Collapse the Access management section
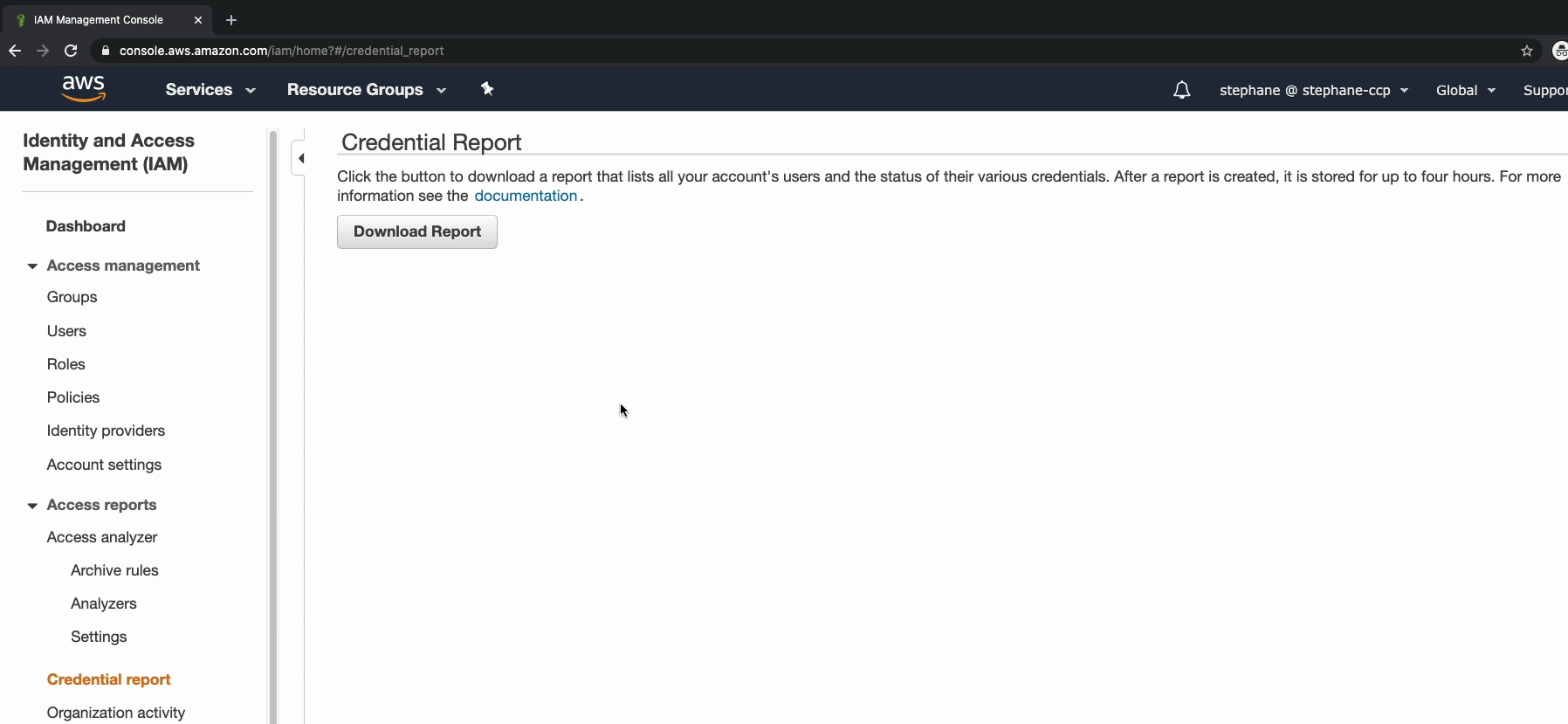 (x=32, y=265)
